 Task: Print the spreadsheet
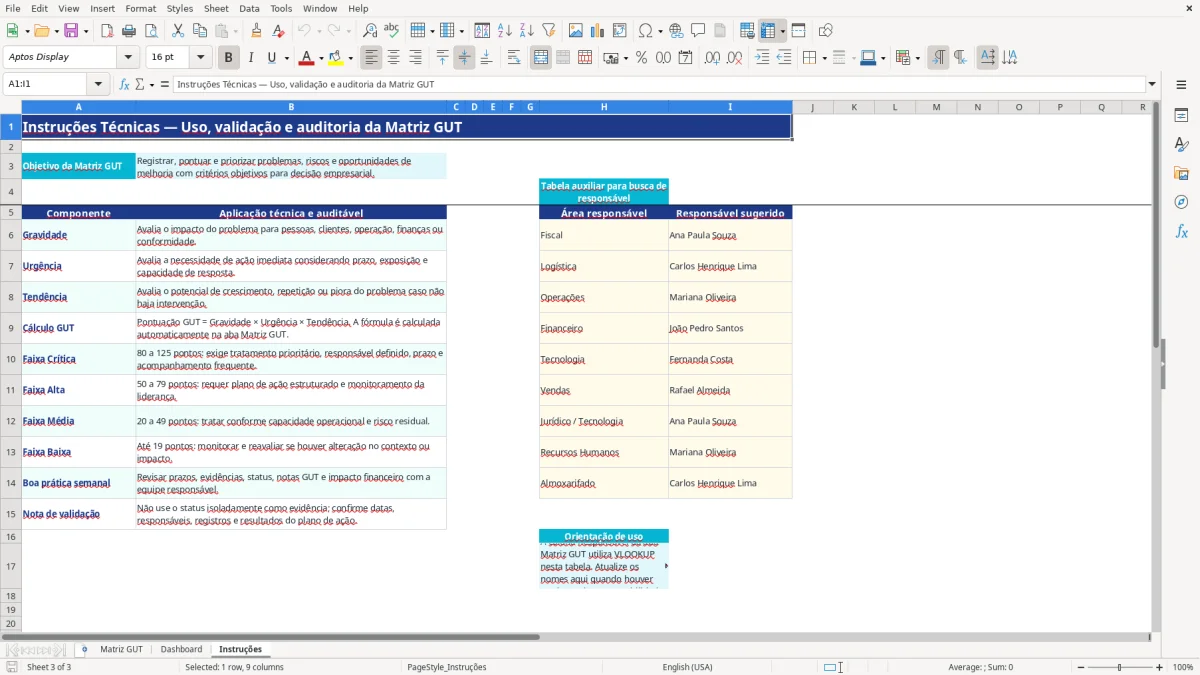pyautogui.click(x=129, y=31)
